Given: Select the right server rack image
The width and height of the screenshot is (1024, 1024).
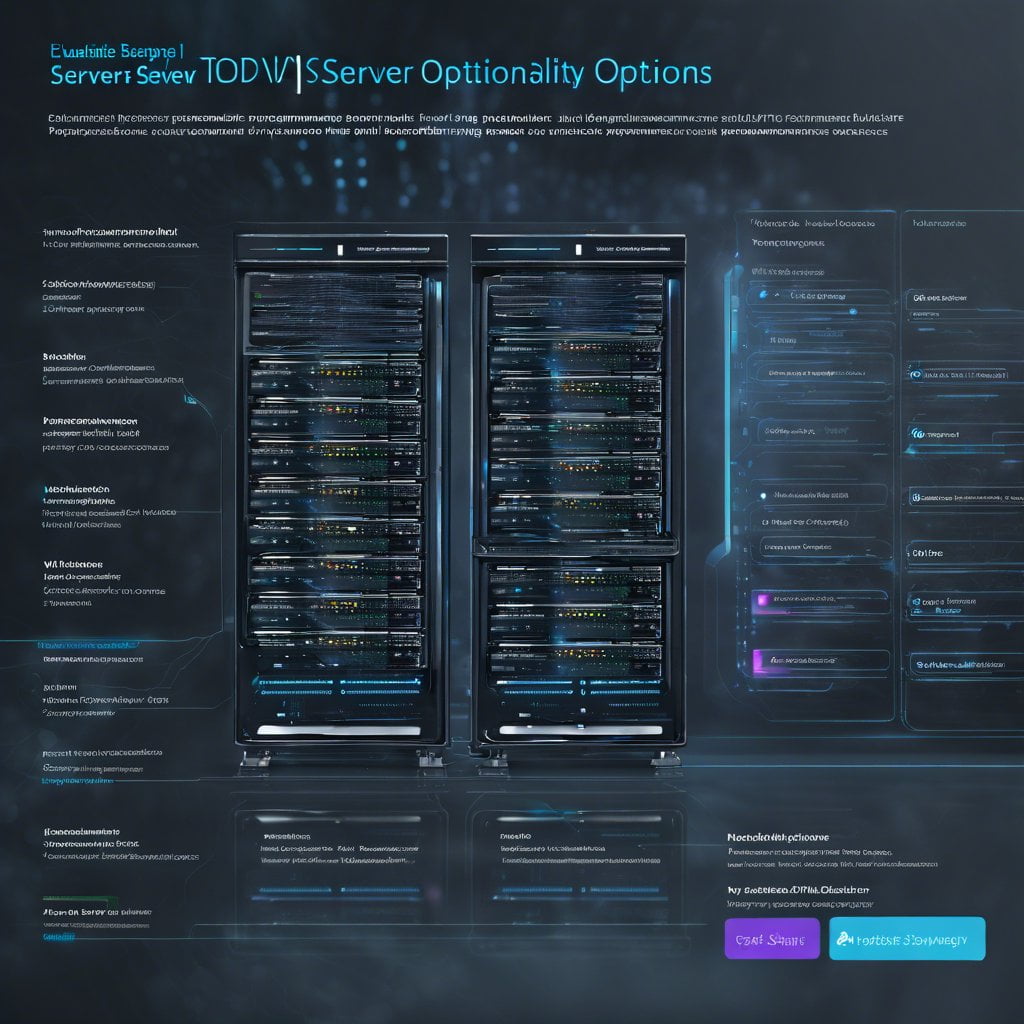Looking at the screenshot, I should click(577, 490).
